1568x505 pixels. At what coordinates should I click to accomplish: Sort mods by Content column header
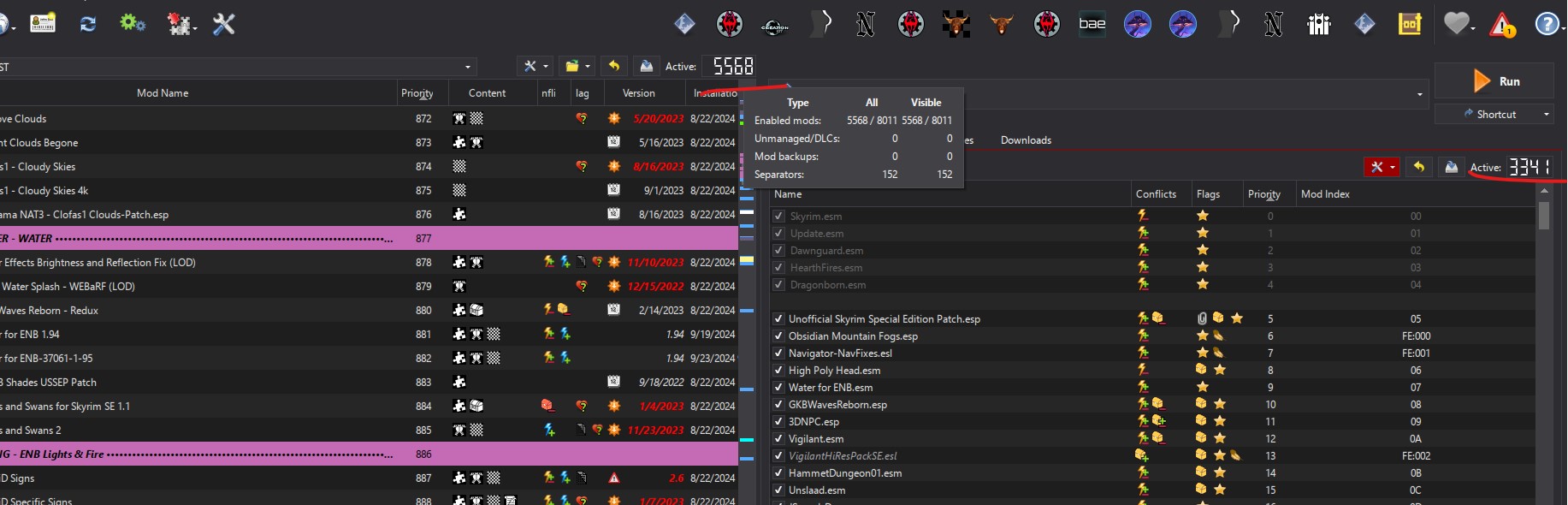click(487, 92)
